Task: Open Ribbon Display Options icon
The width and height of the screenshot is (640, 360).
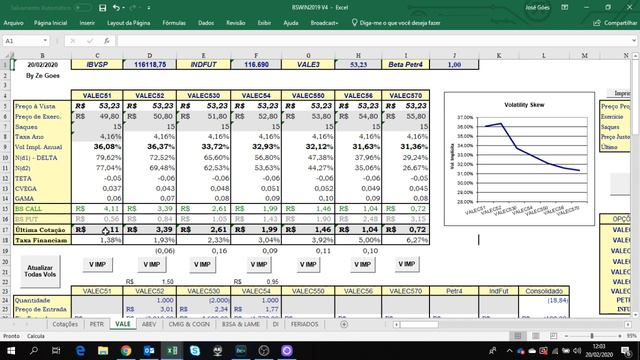Action: point(565,7)
